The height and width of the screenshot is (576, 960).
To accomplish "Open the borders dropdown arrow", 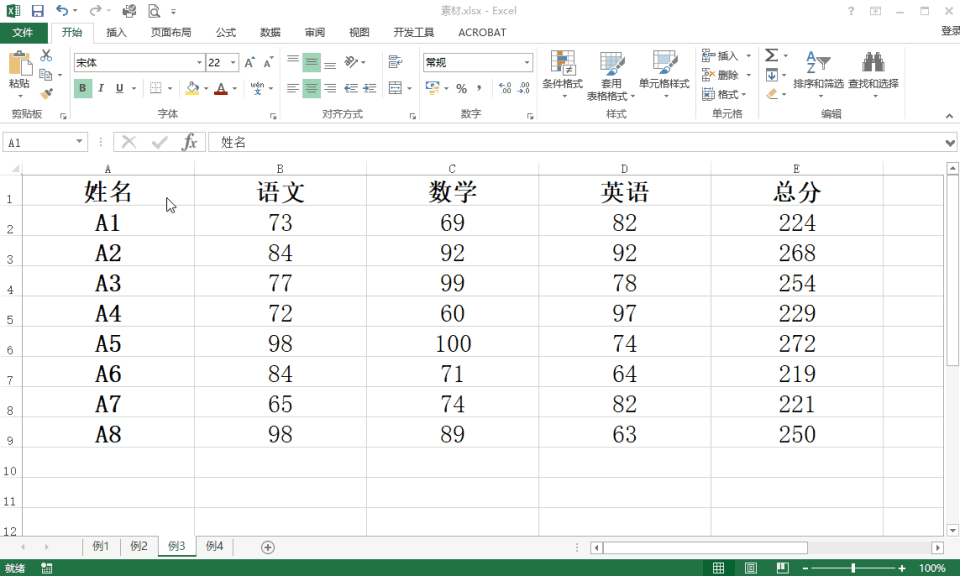I will click(170, 88).
